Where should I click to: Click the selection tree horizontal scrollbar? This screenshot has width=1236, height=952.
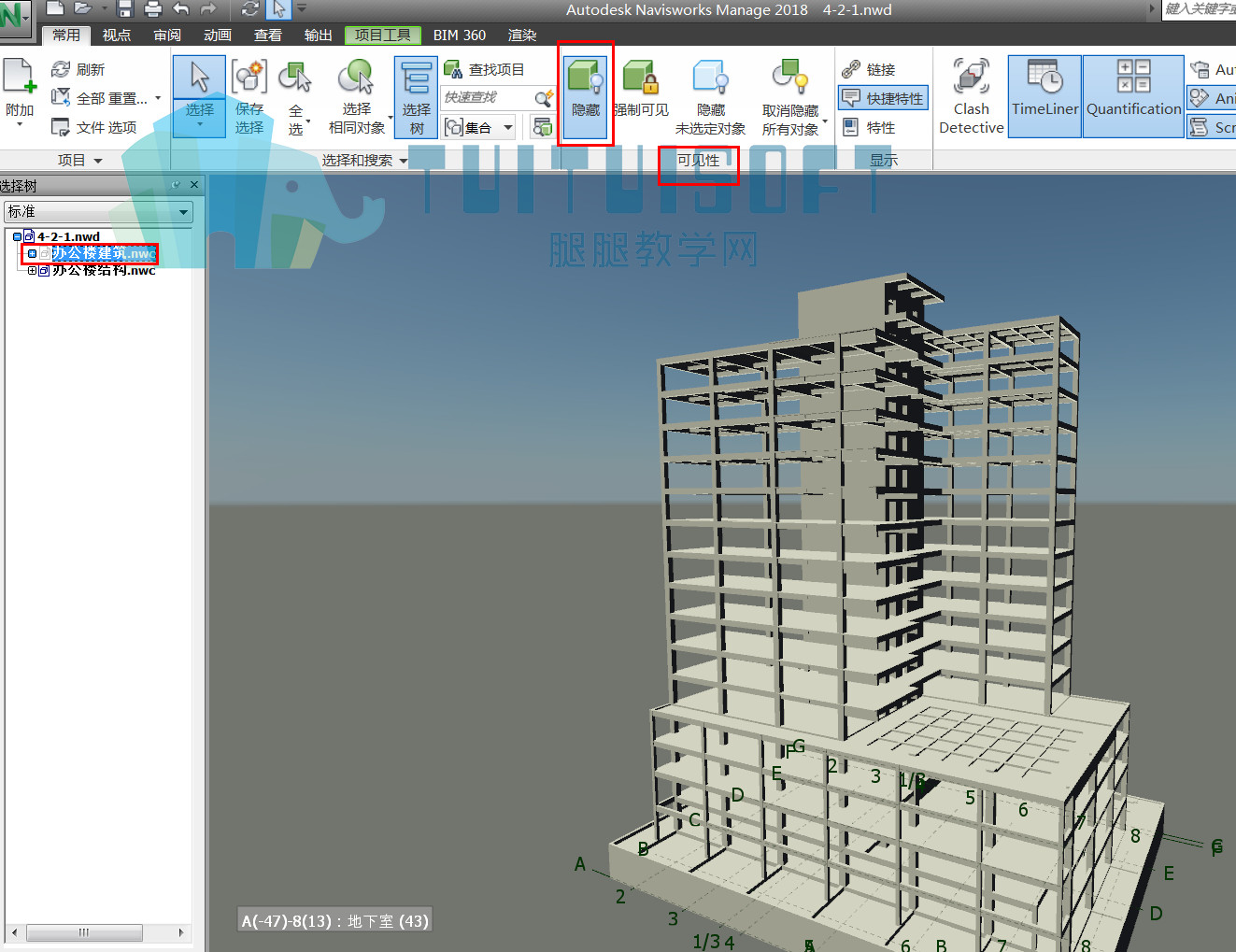point(84,932)
